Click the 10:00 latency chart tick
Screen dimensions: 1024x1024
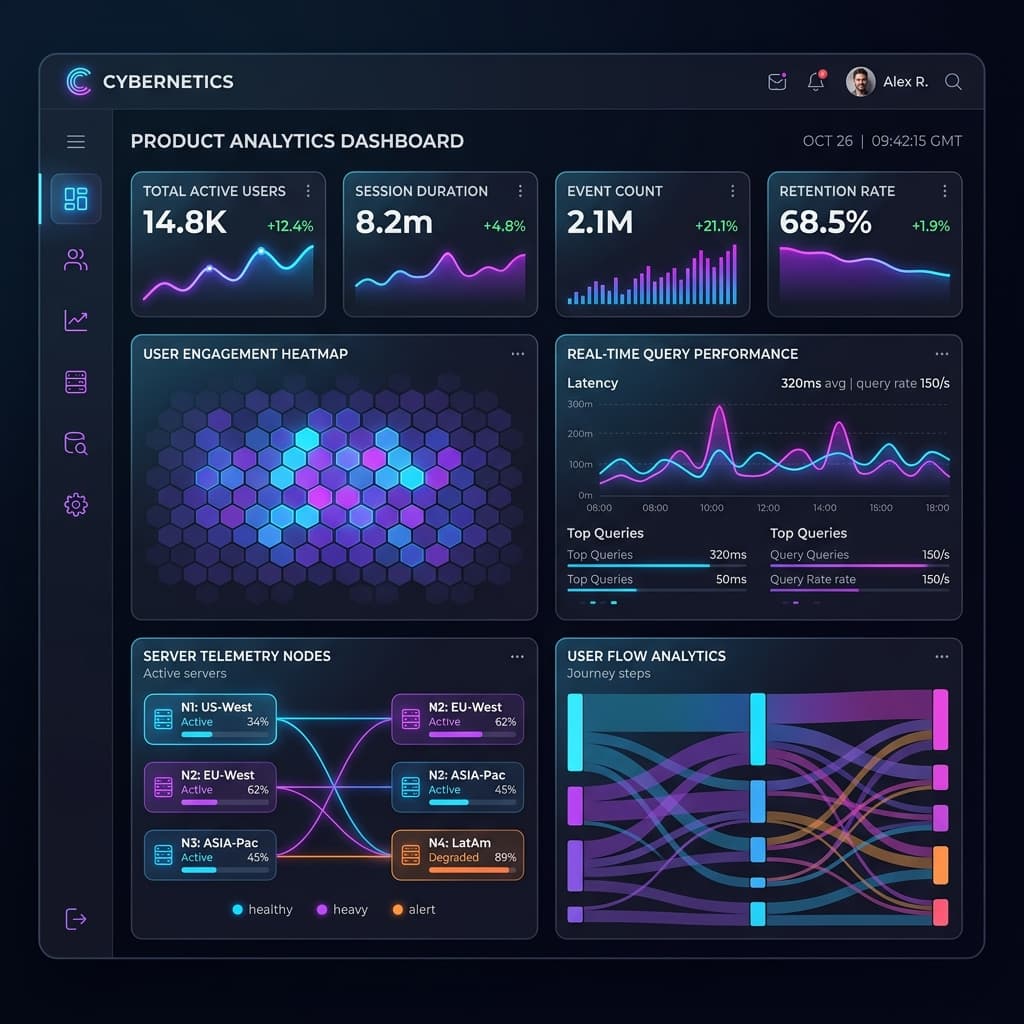[712, 507]
